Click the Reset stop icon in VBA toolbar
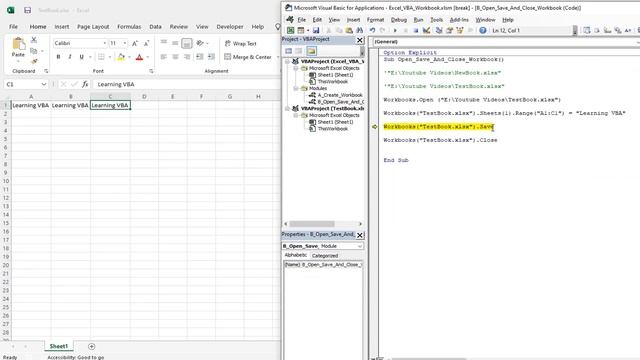This screenshot has height=360, width=640. 416,30
